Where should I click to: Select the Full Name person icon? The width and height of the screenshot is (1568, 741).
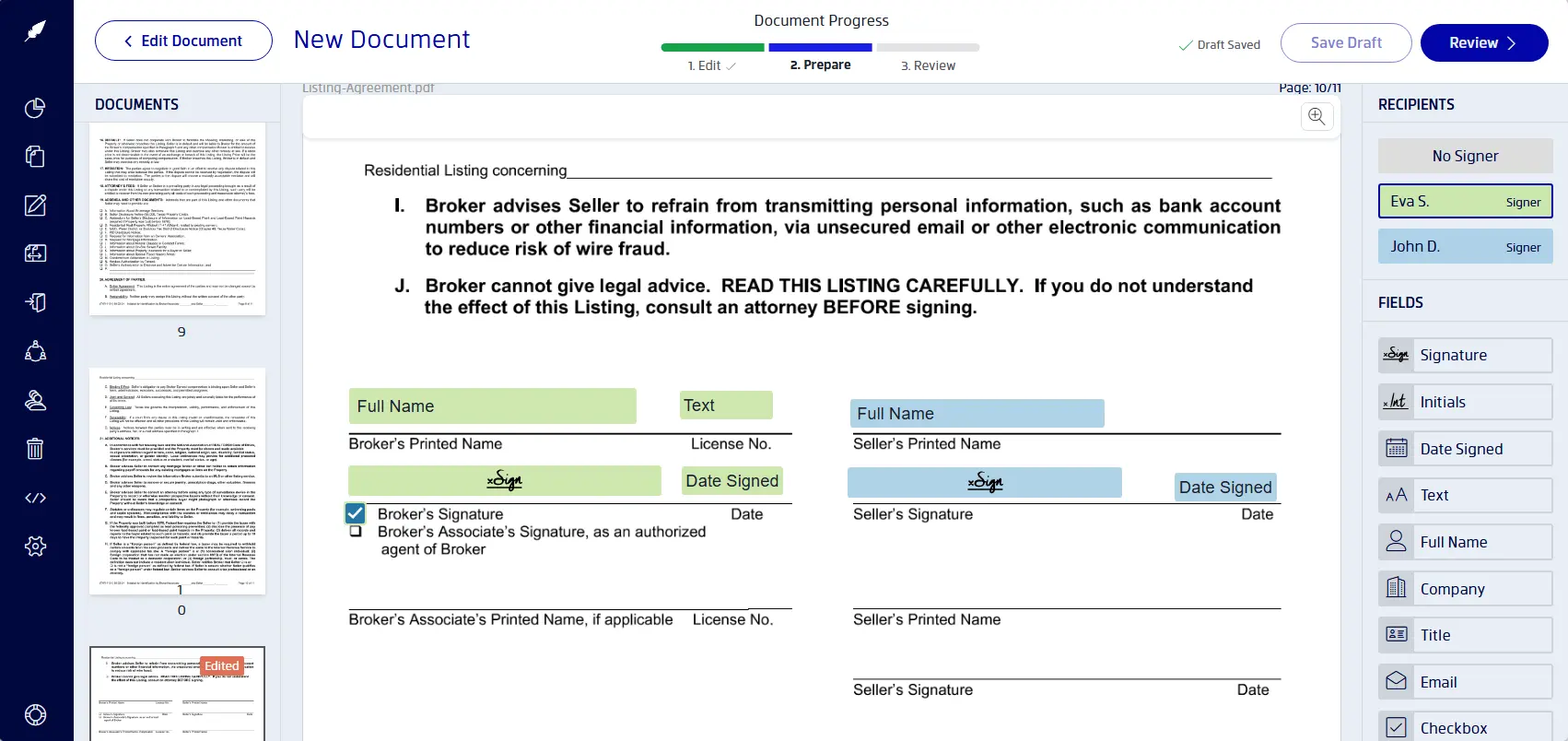point(1396,542)
